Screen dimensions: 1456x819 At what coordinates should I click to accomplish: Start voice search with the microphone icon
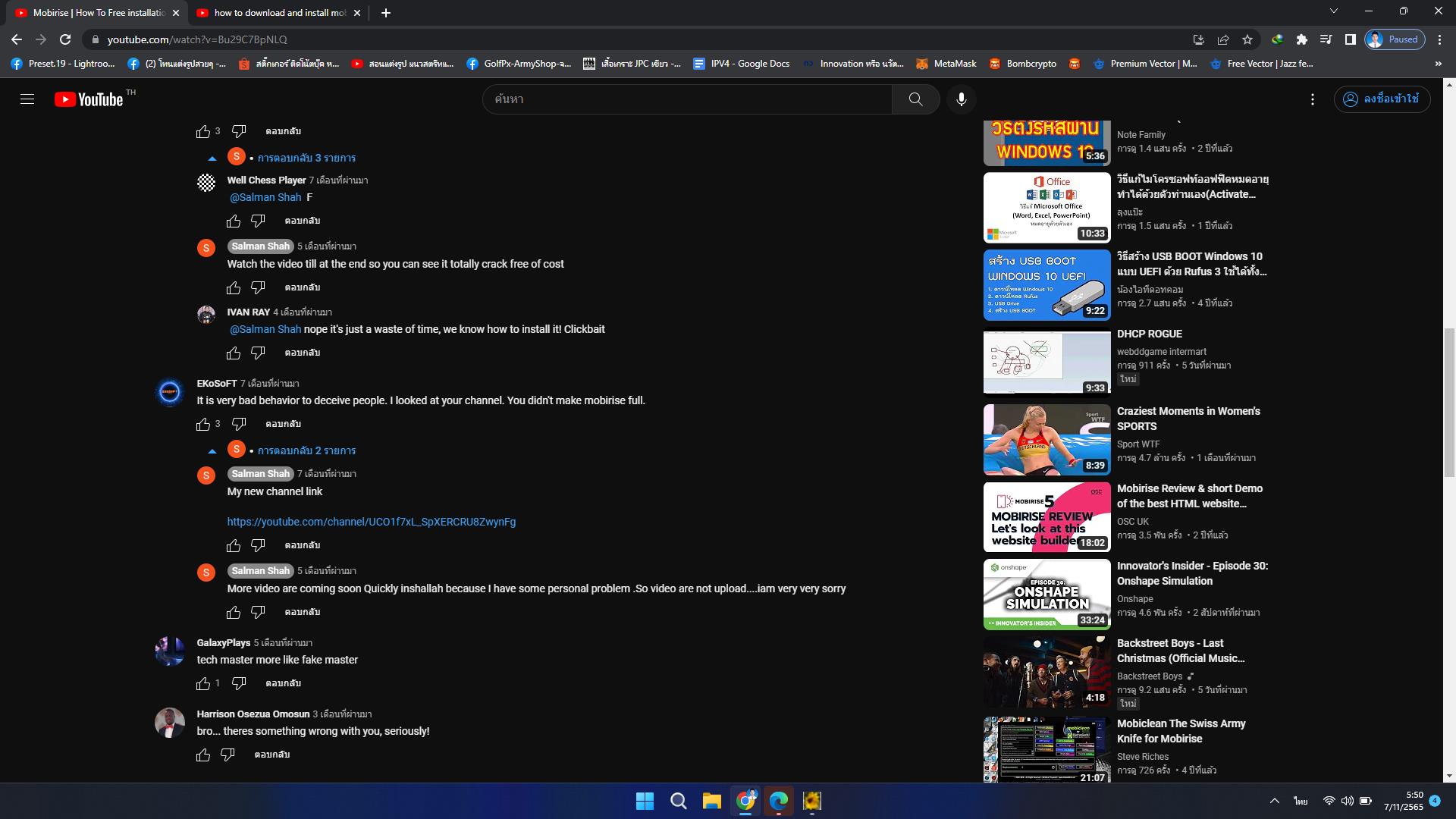point(961,99)
